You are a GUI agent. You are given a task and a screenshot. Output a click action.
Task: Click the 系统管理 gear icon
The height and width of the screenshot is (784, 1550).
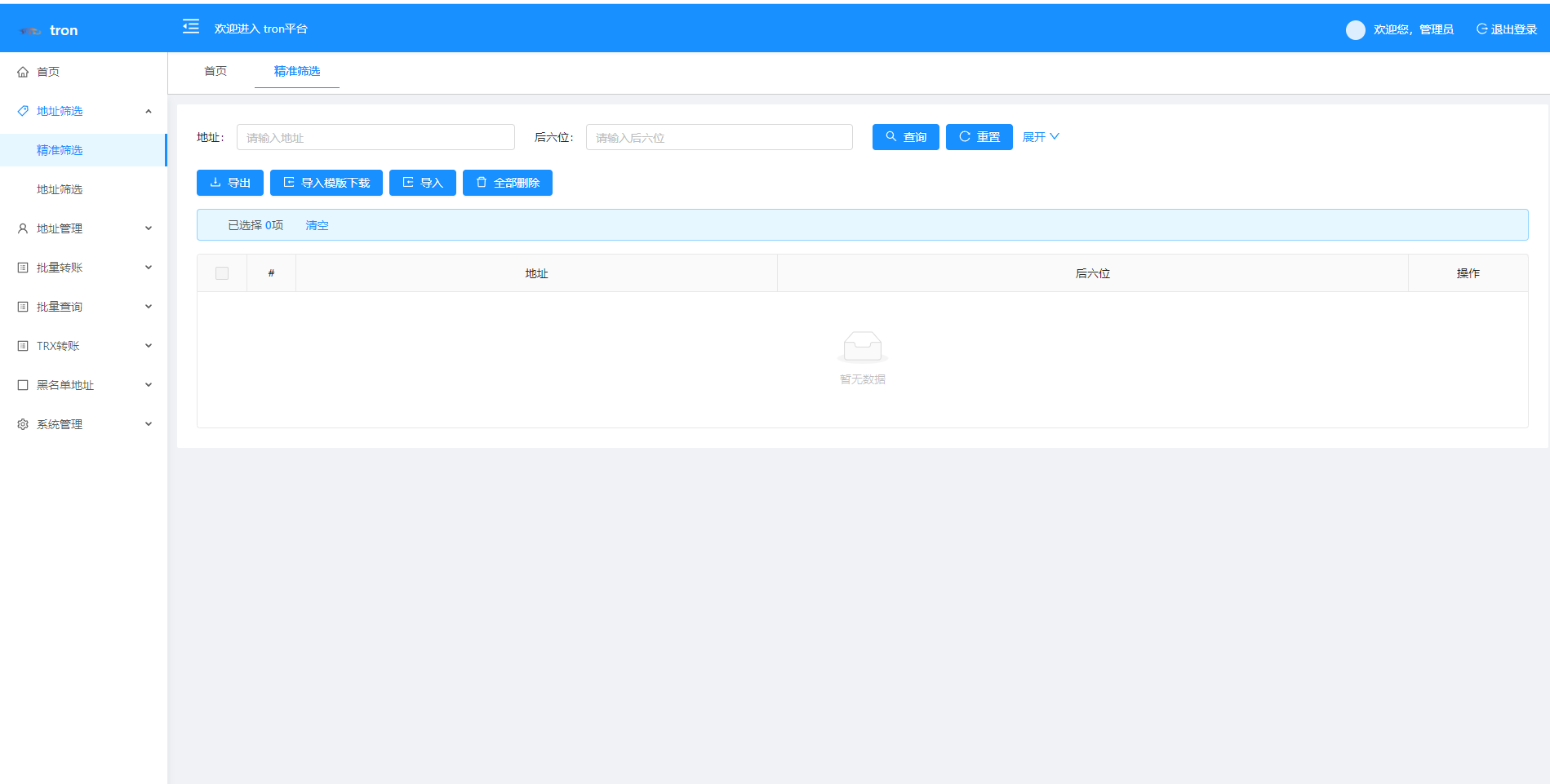[x=23, y=424]
